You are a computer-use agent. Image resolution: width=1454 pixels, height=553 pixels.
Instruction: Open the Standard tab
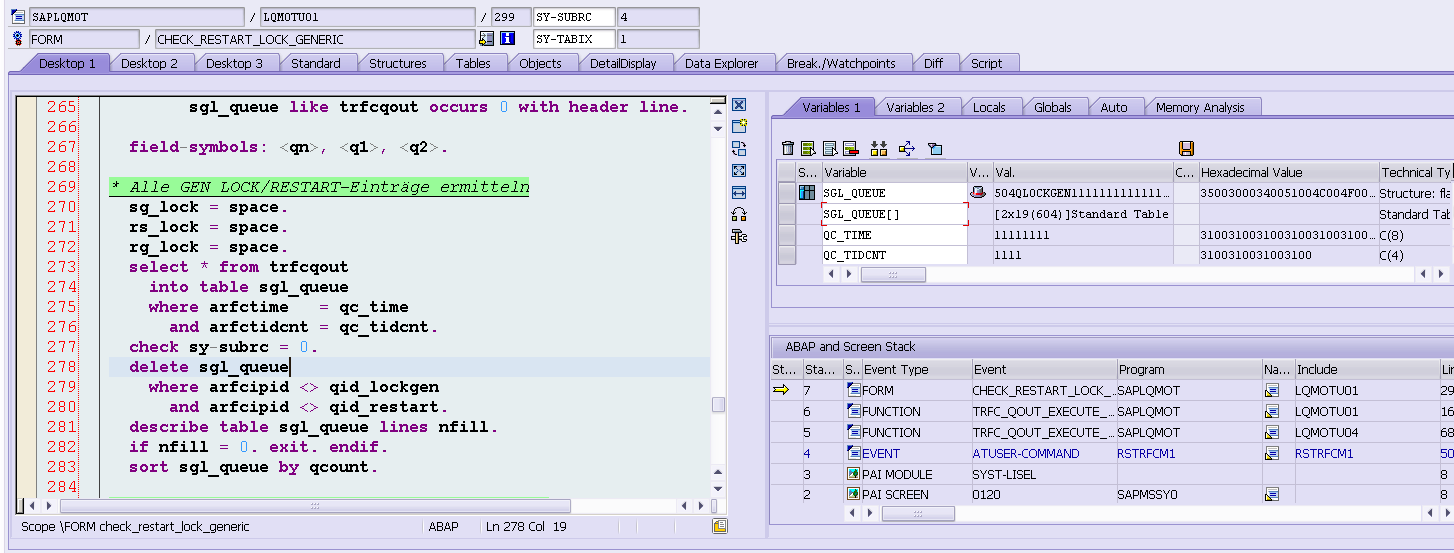click(316, 63)
